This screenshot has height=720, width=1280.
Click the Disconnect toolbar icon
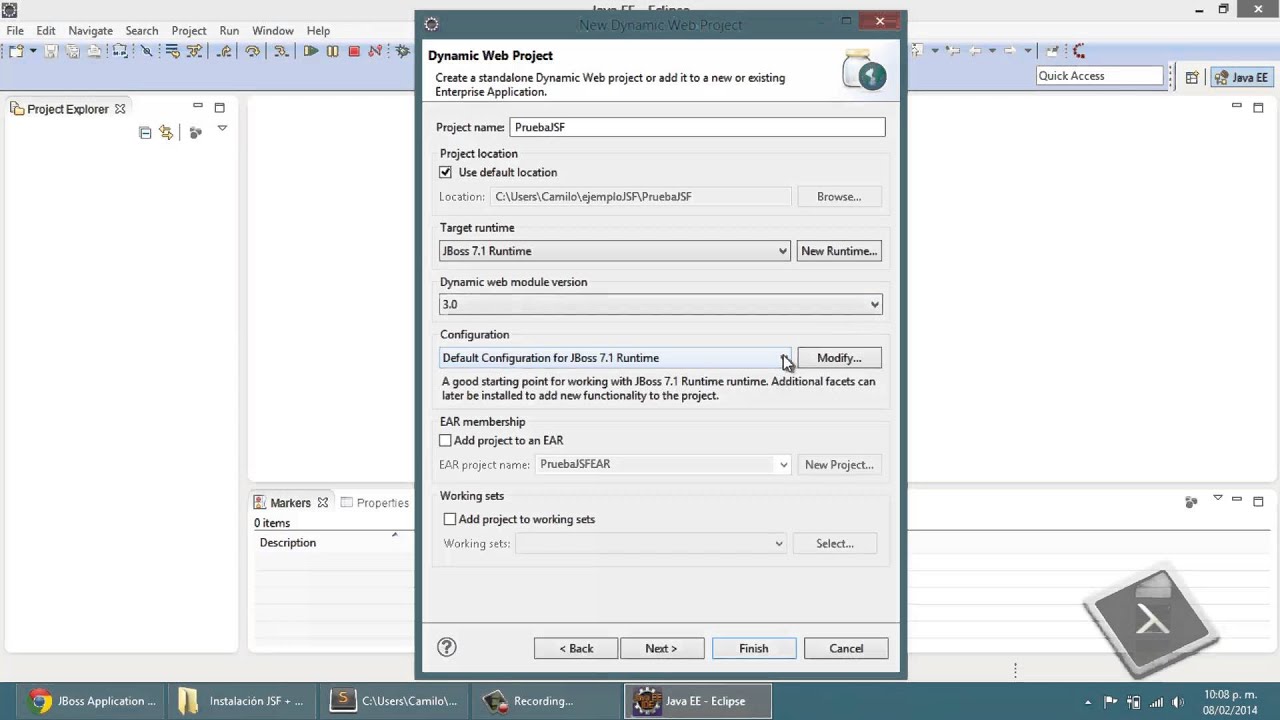[x=374, y=51]
